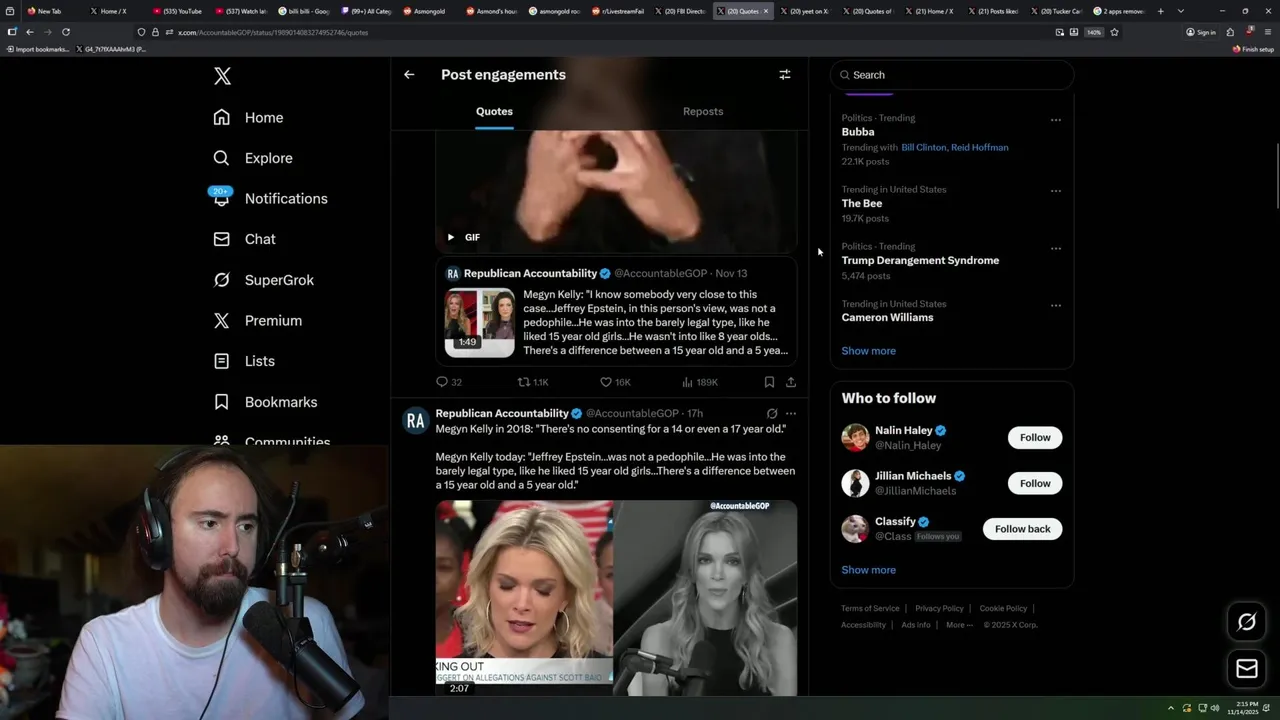Click browser Sign in button
Screen dimensions: 1280x720
point(1201,32)
